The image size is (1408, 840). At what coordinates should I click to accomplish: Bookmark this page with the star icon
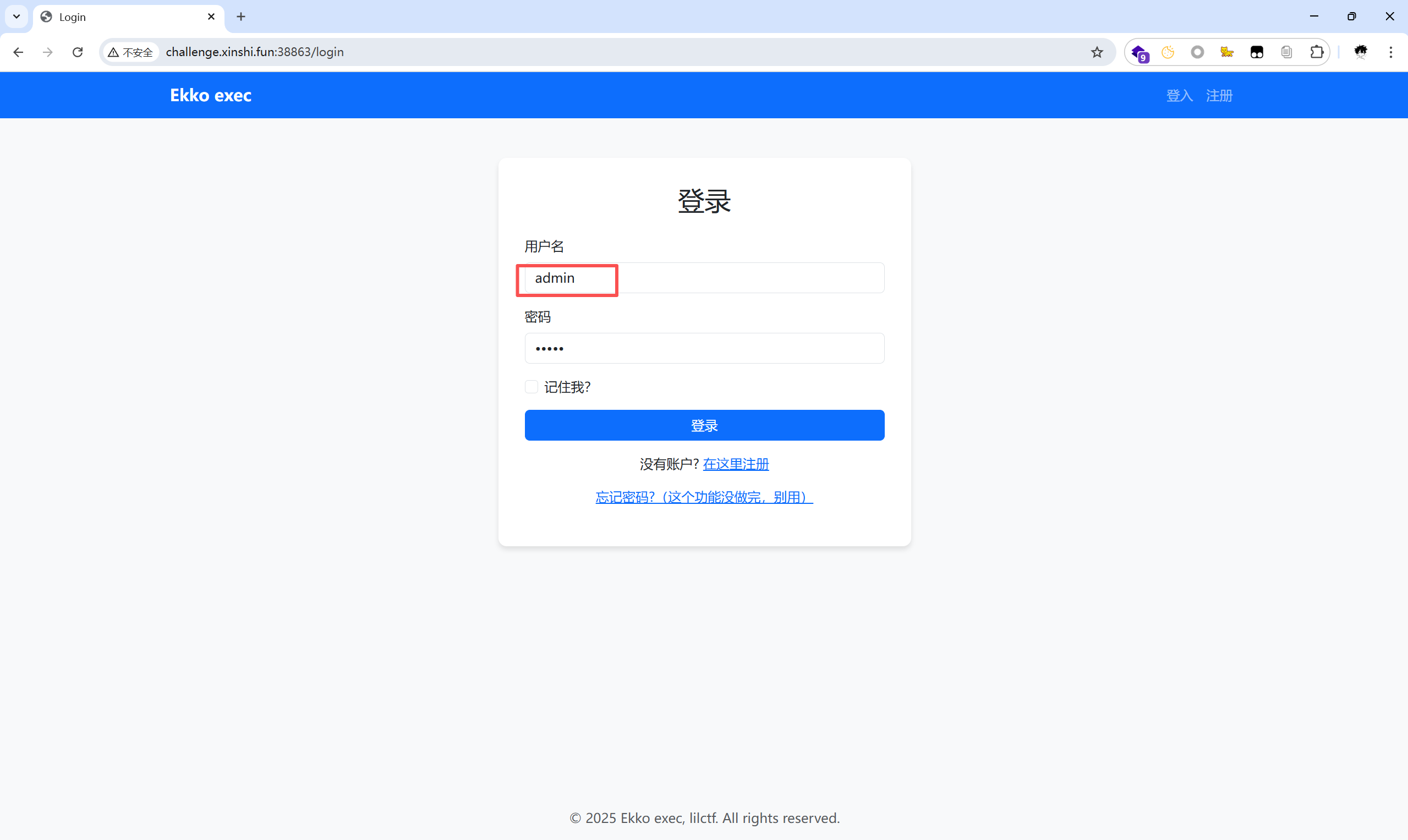tap(1097, 53)
